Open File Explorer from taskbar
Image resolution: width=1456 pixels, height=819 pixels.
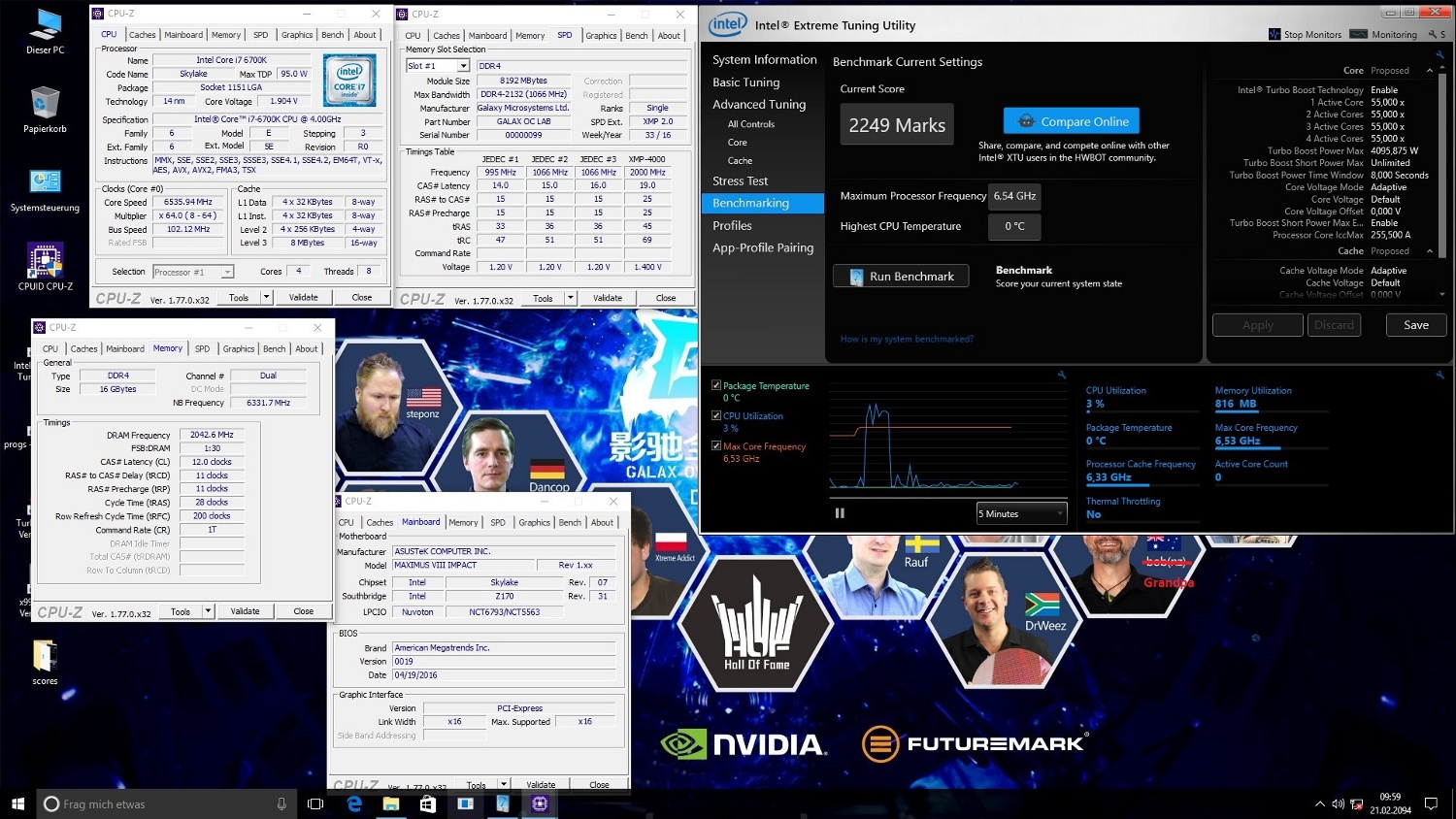click(391, 803)
